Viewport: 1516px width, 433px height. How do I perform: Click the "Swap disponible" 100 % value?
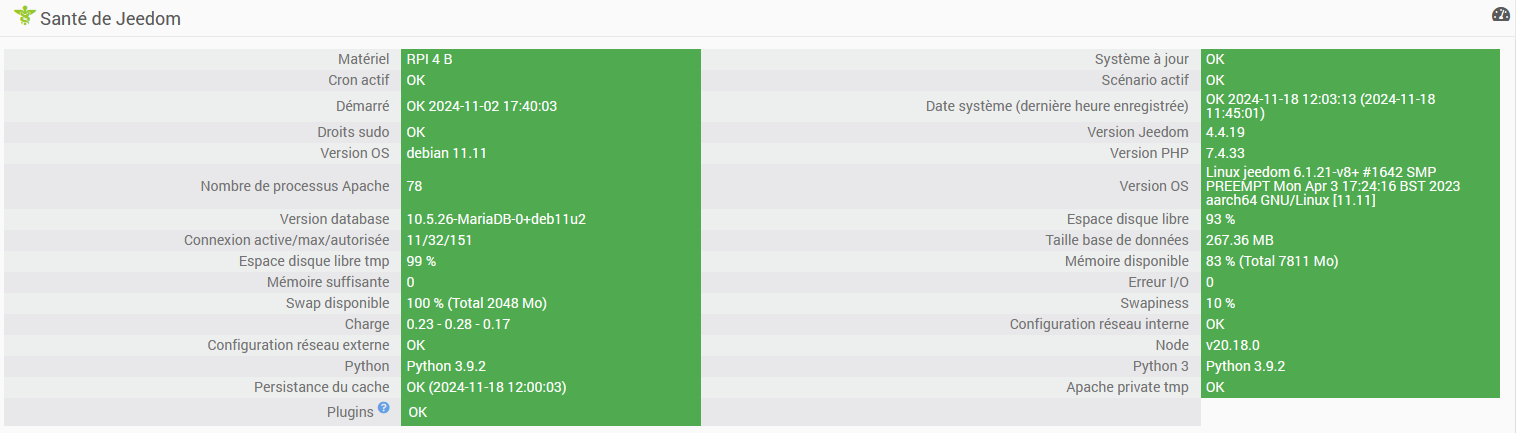pyautogui.click(x=476, y=303)
